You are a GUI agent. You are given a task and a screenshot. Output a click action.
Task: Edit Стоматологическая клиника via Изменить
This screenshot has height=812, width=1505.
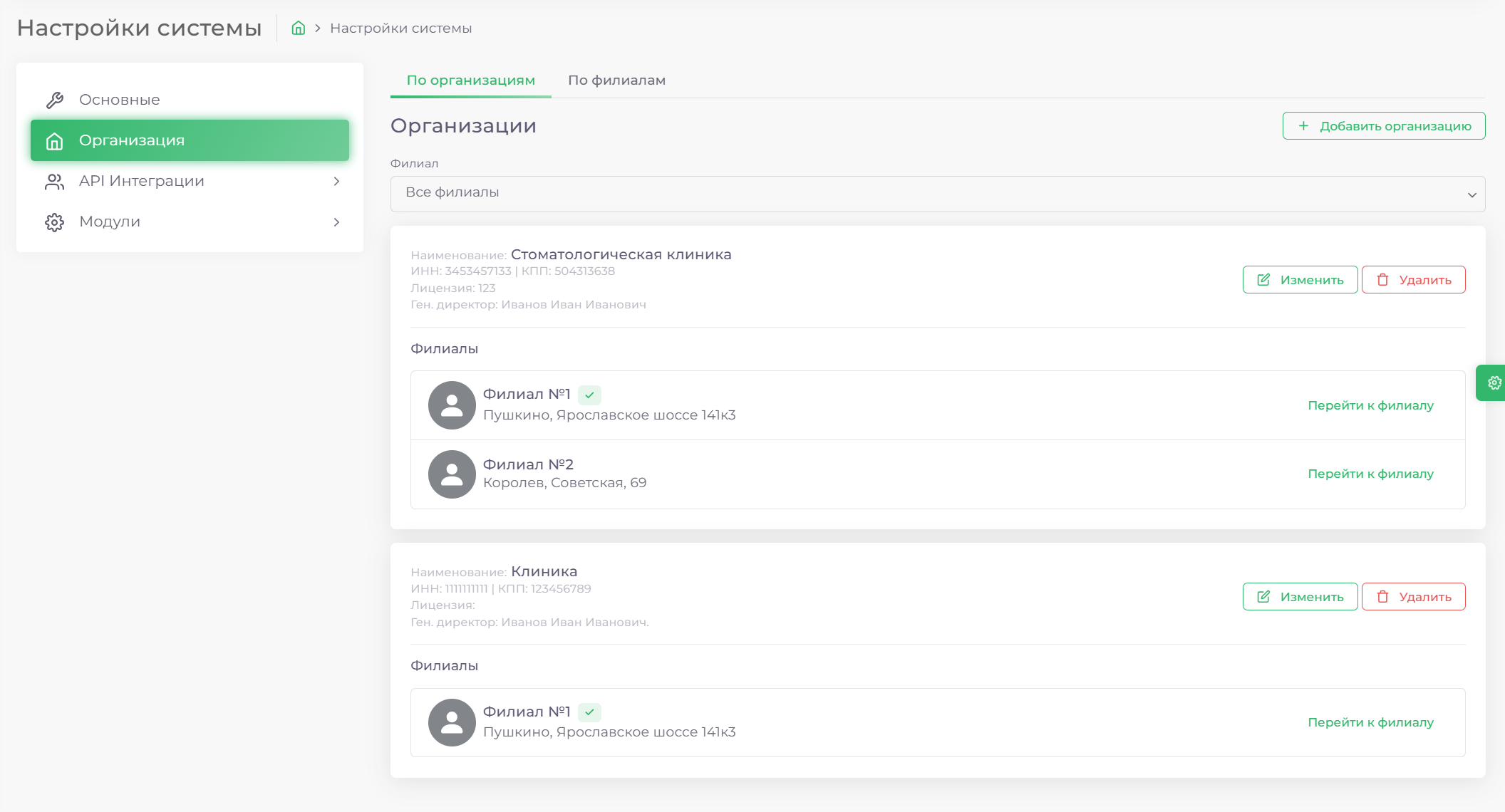[x=1300, y=280]
